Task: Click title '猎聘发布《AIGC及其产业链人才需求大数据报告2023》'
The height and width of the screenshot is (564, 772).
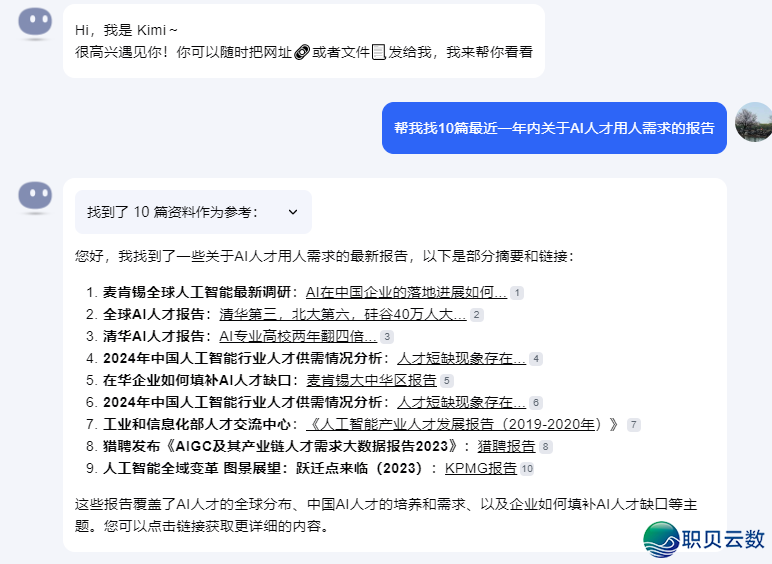Action: coord(281,446)
